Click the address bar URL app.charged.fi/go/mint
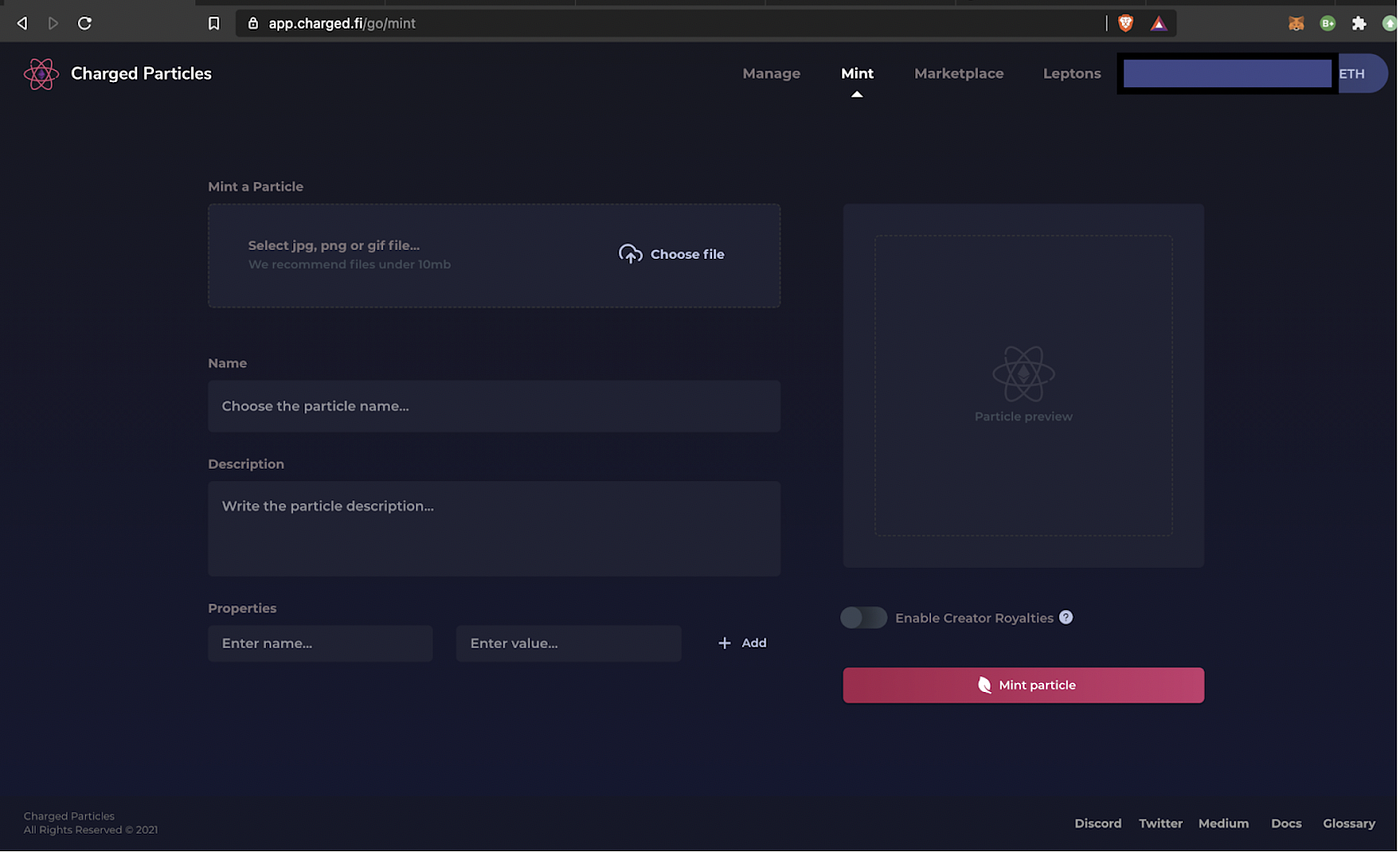Image resolution: width=1400 pixels, height=852 pixels. (342, 23)
